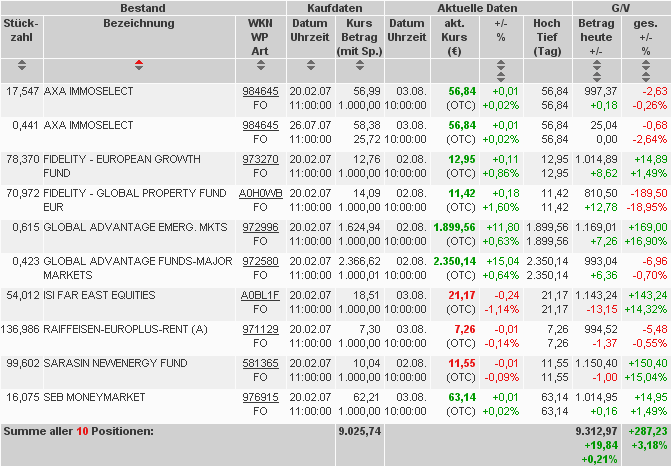Select AXA IMMOSELECT with 17,547 units

pyautogui.click(x=89, y=91)
